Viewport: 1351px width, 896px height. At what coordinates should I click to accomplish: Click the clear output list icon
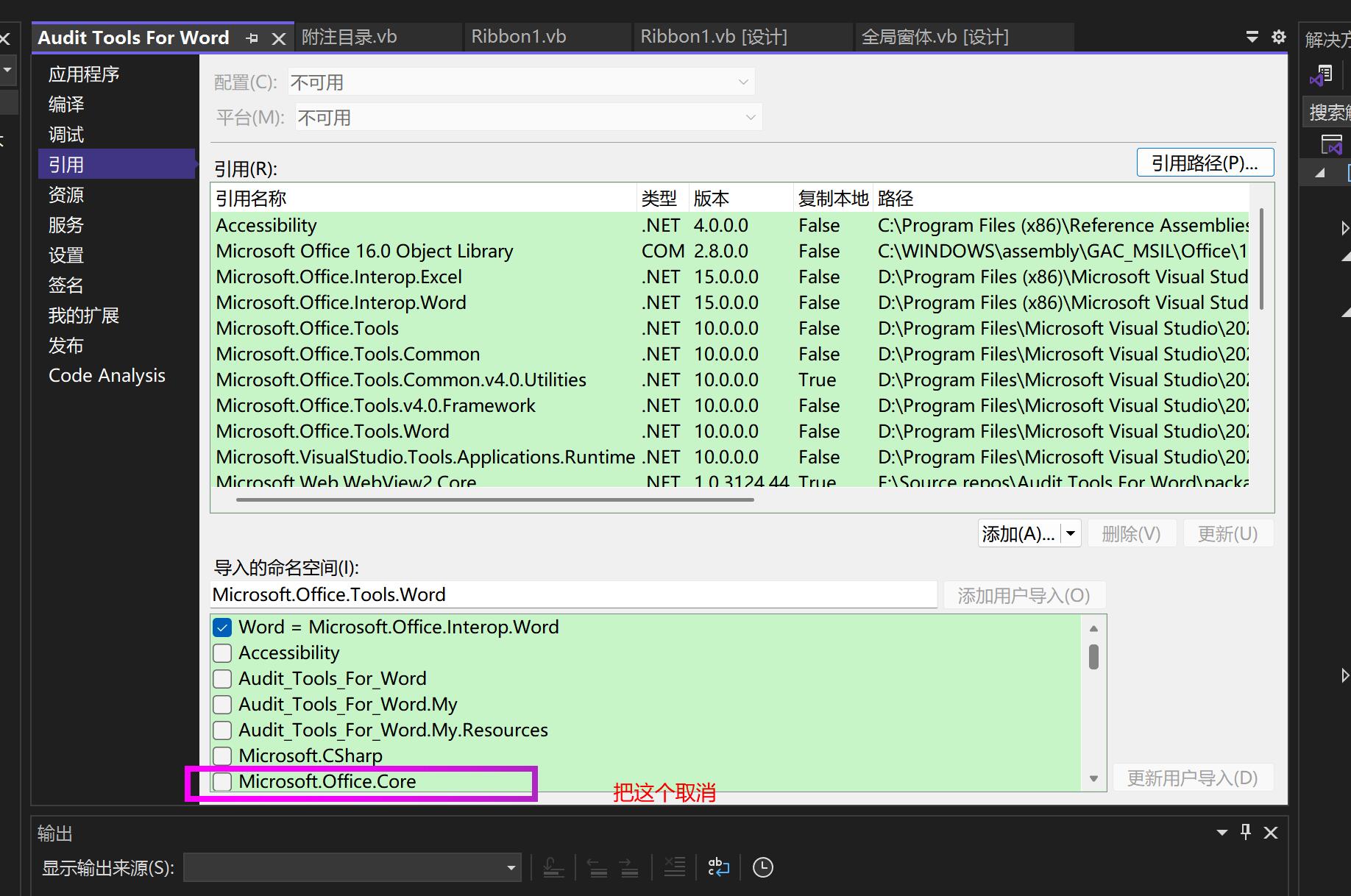click(674, 867)
